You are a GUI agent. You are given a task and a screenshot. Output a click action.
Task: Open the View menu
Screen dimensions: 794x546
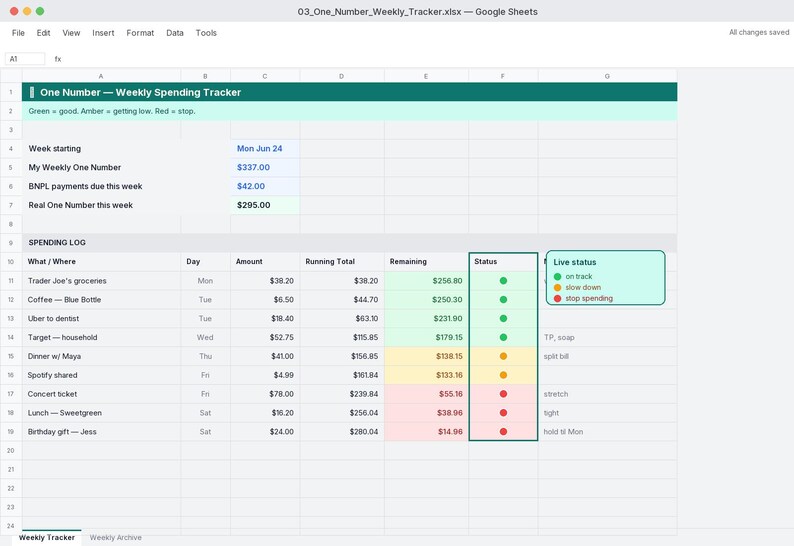coord(71,33)
